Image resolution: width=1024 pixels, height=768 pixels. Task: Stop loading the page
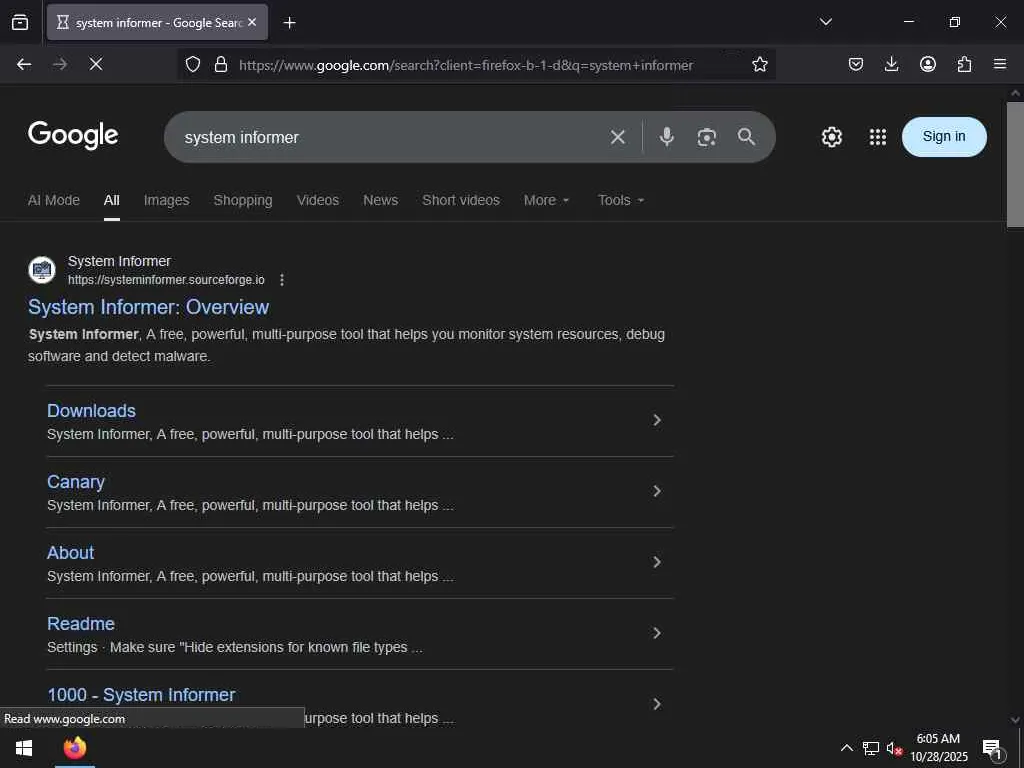pyautogui.click(x=95, y=64)
